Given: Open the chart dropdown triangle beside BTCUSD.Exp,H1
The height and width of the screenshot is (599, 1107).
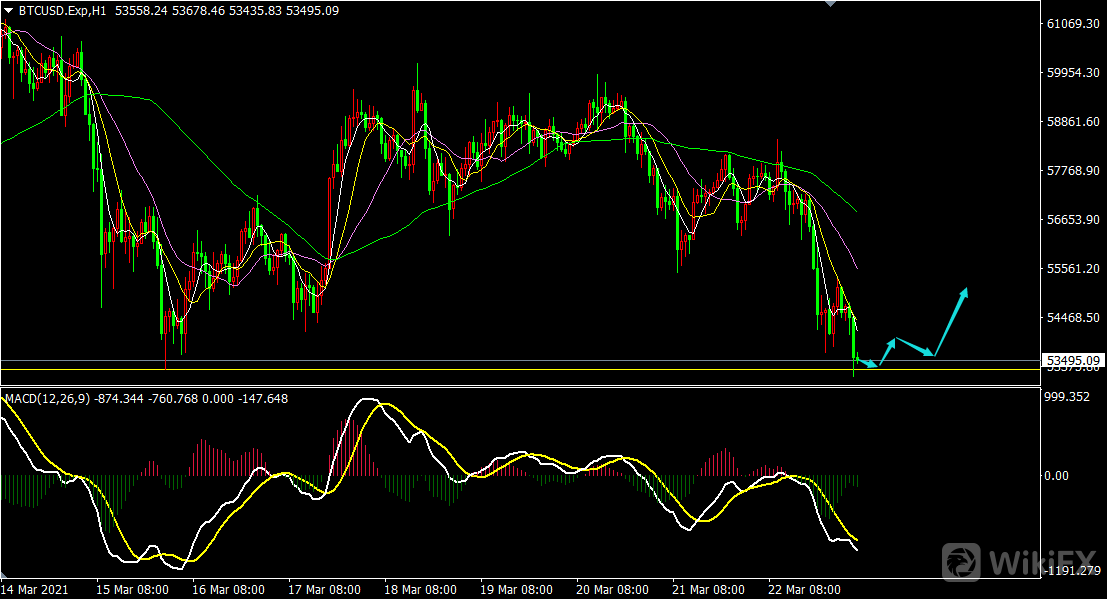Looking at the screenshot, I should coord(9,10).
